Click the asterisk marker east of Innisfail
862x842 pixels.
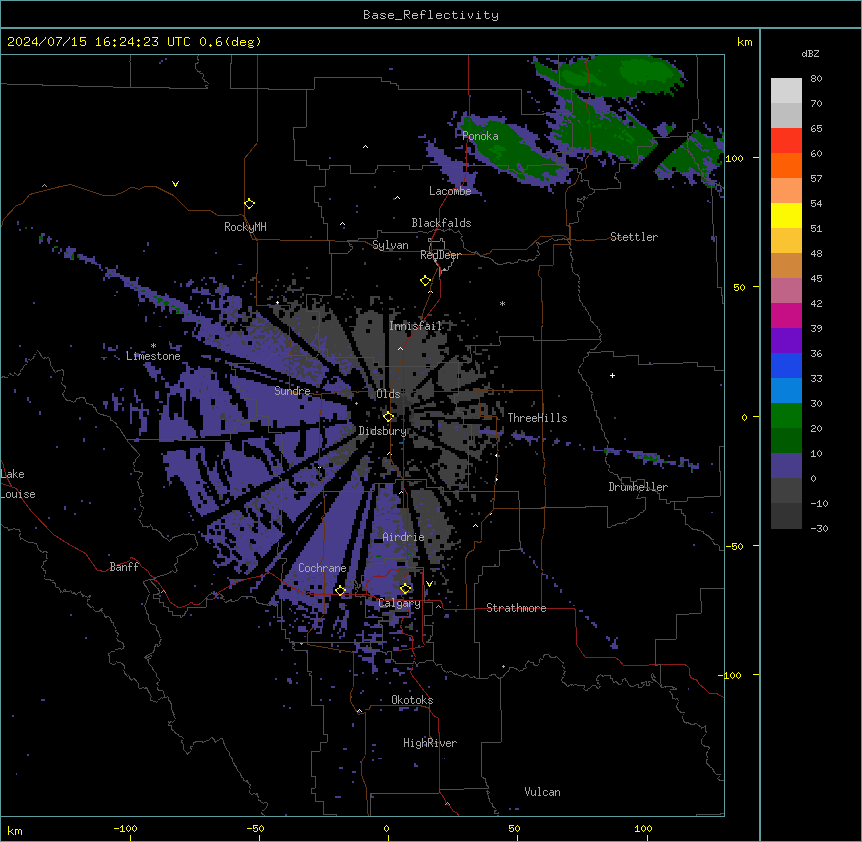(x=502, y=303)
